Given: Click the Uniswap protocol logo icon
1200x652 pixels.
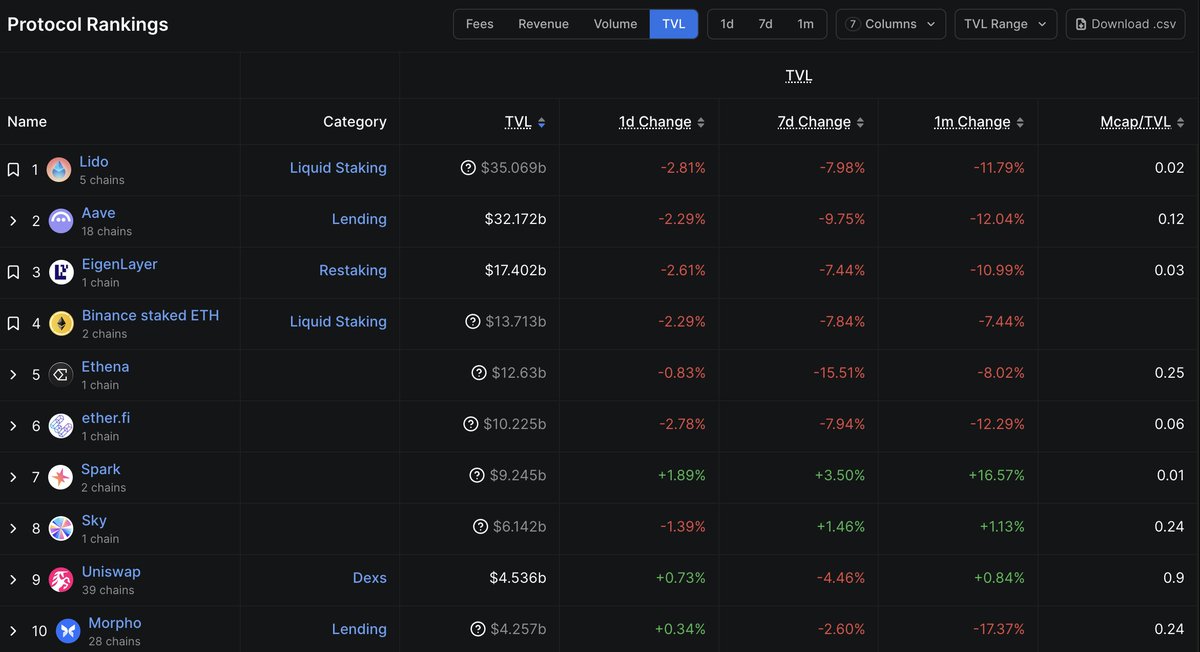Looking at the screenshot, I should coord(61,579).
